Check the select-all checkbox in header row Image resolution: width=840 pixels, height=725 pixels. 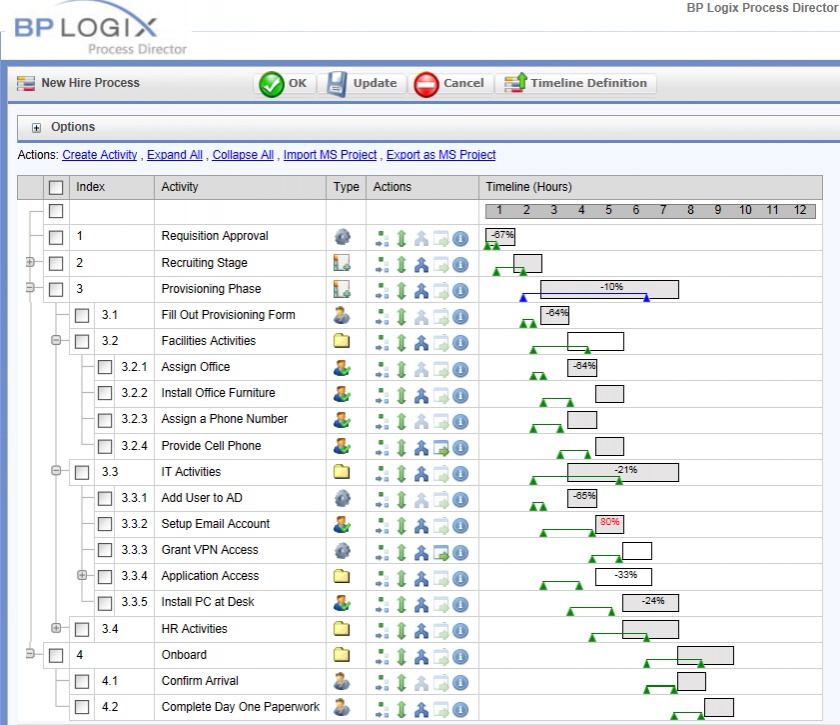pos(56,188)
